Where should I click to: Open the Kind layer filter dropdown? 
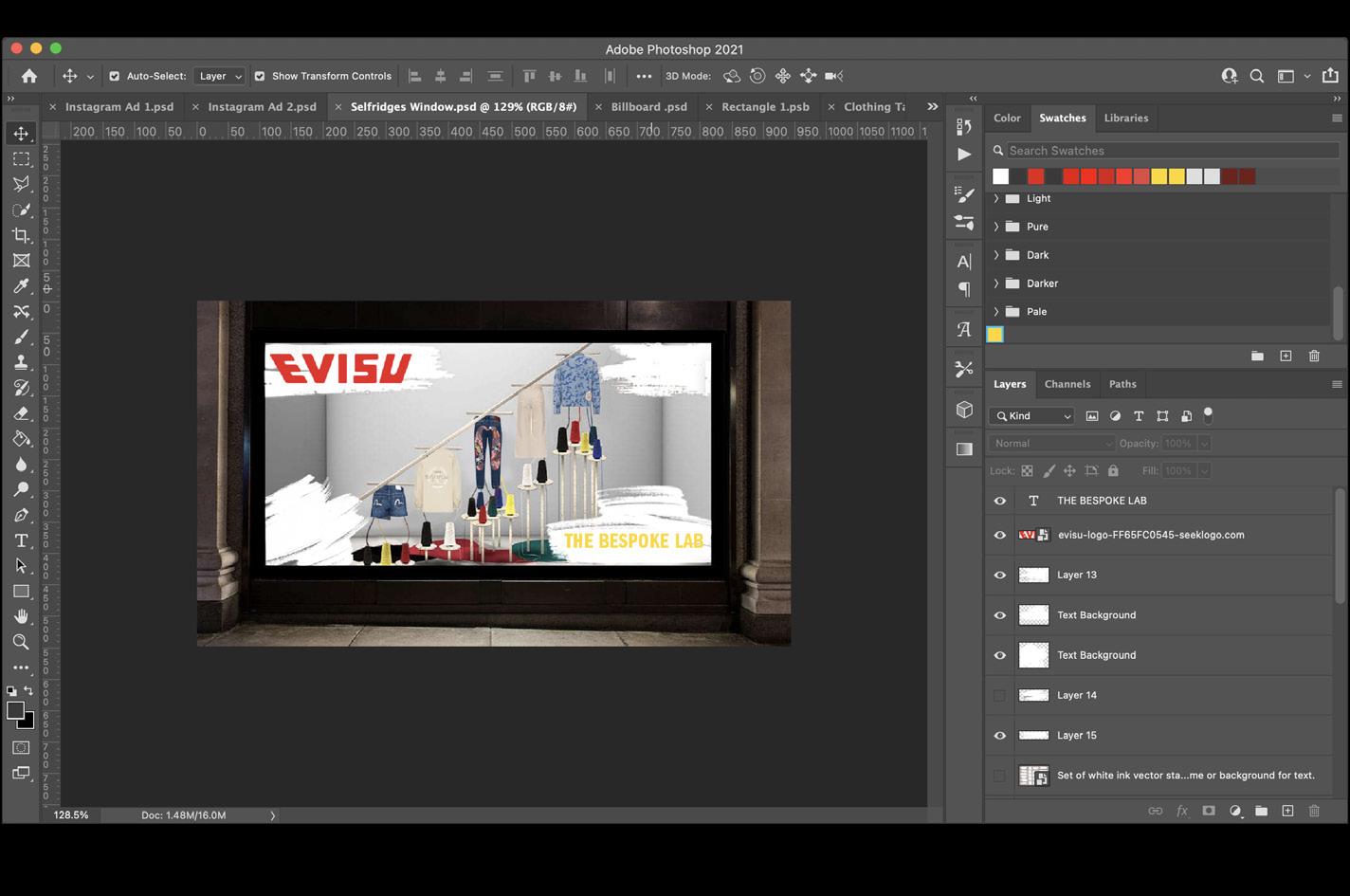1031,416
